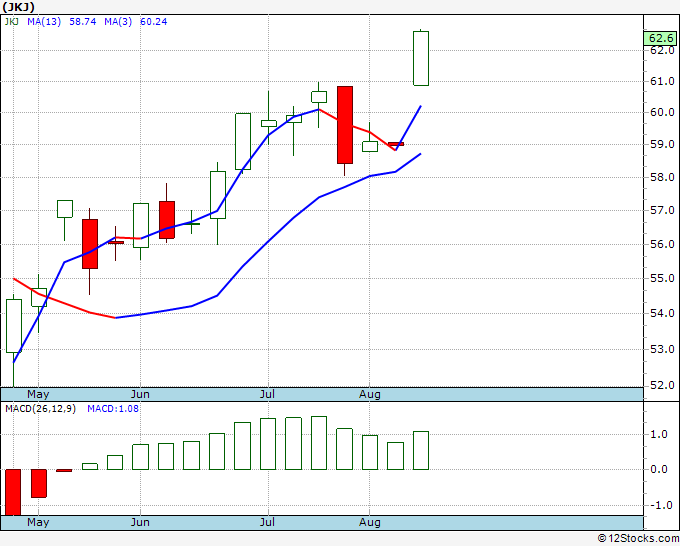The image size is (680, 546).
Task: Click the 60.0 price axis label
Action: coord(662,112)
